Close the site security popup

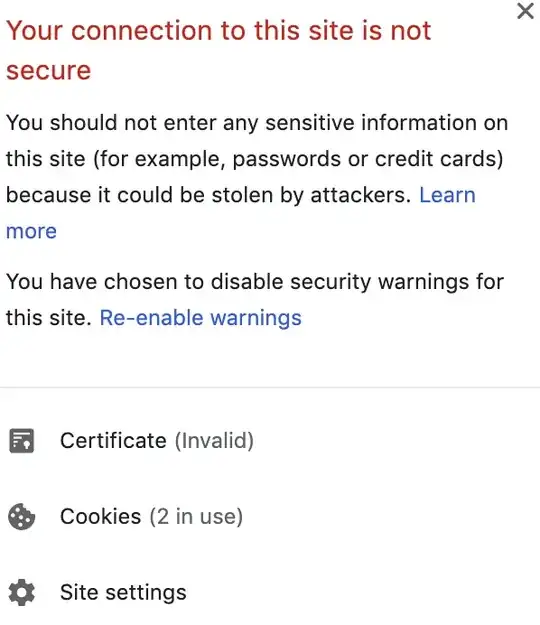click(x=525, y=11)
